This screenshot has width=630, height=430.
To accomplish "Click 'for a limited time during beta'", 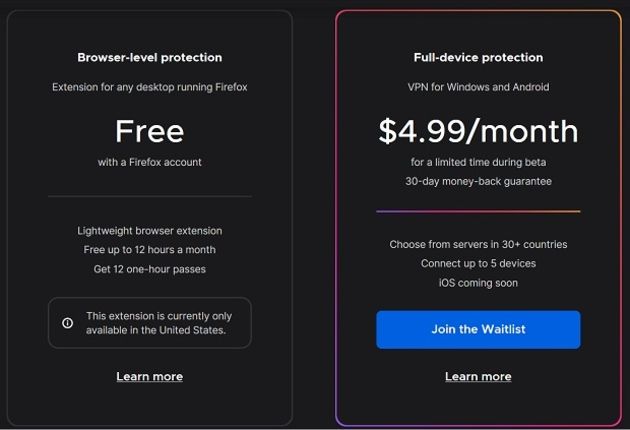I will [x=478, y=162].
